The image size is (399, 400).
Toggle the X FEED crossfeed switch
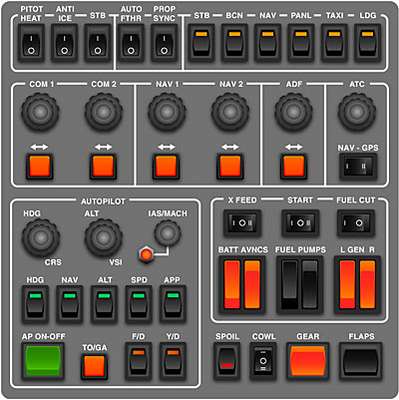[x=242, y=223]
